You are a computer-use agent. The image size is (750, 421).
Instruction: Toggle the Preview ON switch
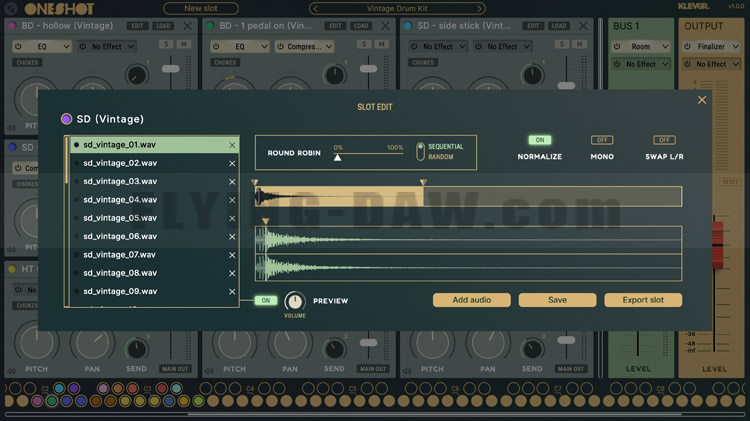[265, 300]
